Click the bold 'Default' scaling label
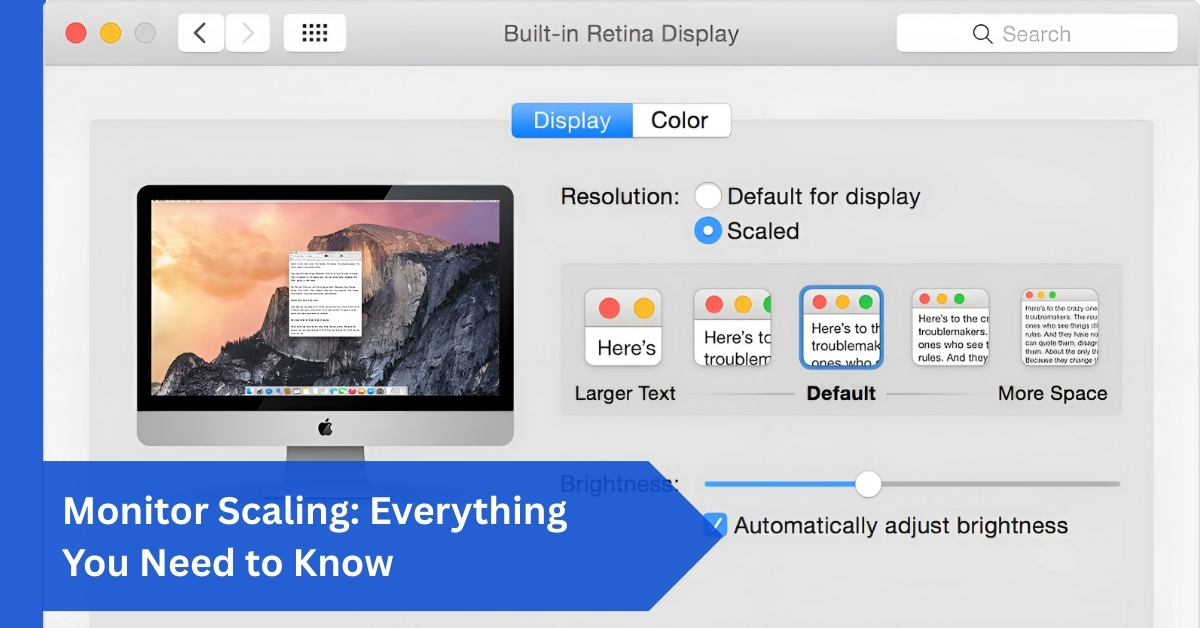 [841, 393]
